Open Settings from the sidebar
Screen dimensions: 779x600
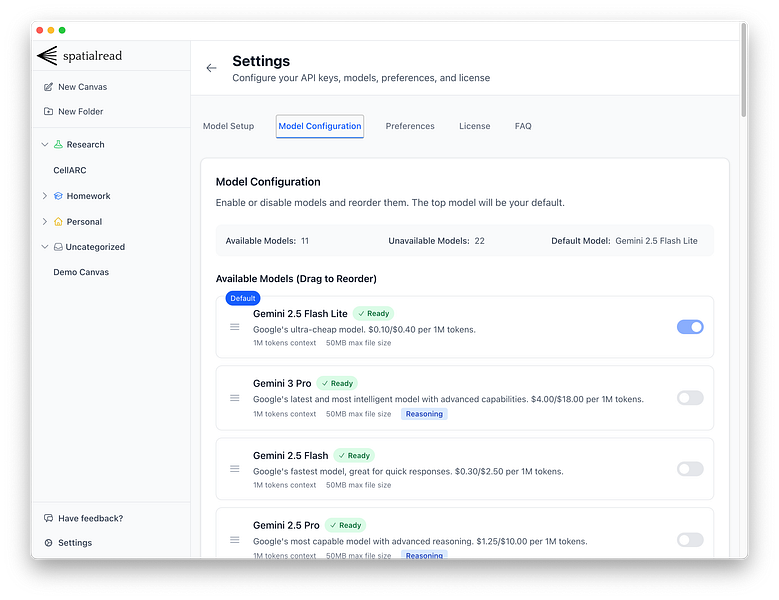68,543
